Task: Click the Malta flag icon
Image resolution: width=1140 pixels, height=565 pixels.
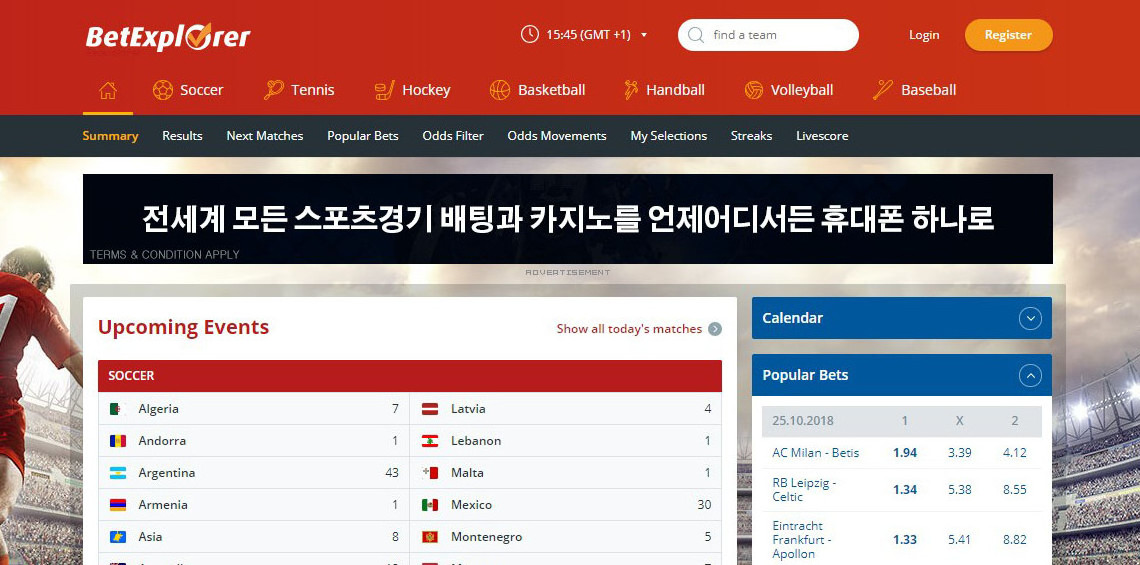Action: (430, 473)
